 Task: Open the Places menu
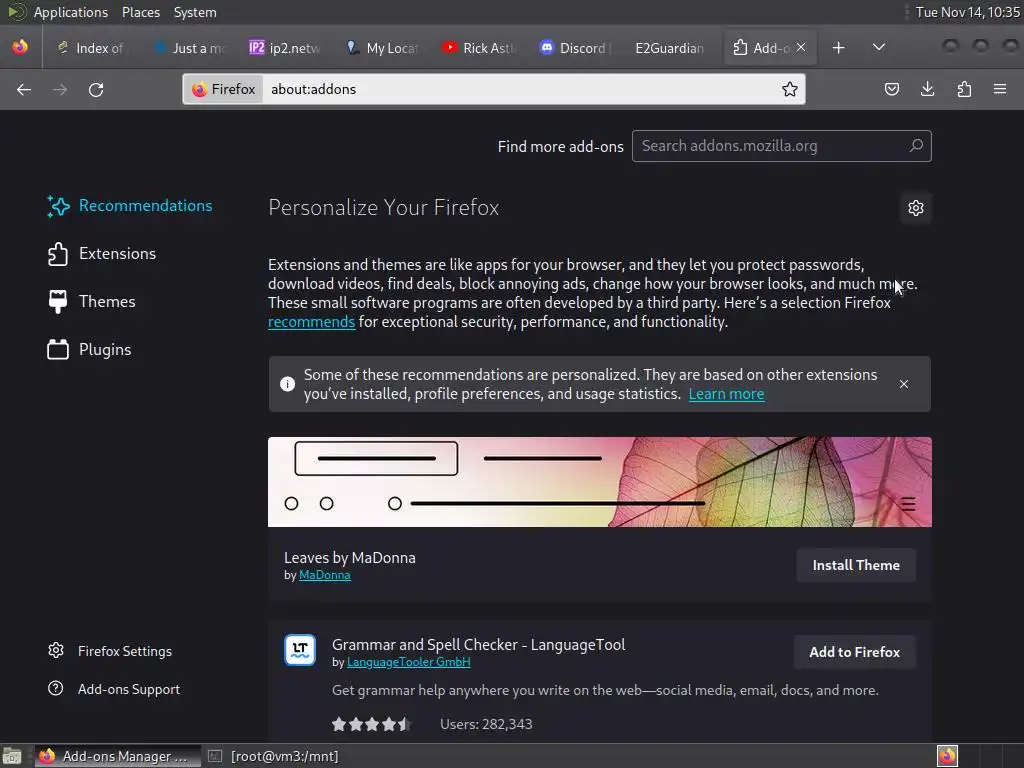pos(140,12)
